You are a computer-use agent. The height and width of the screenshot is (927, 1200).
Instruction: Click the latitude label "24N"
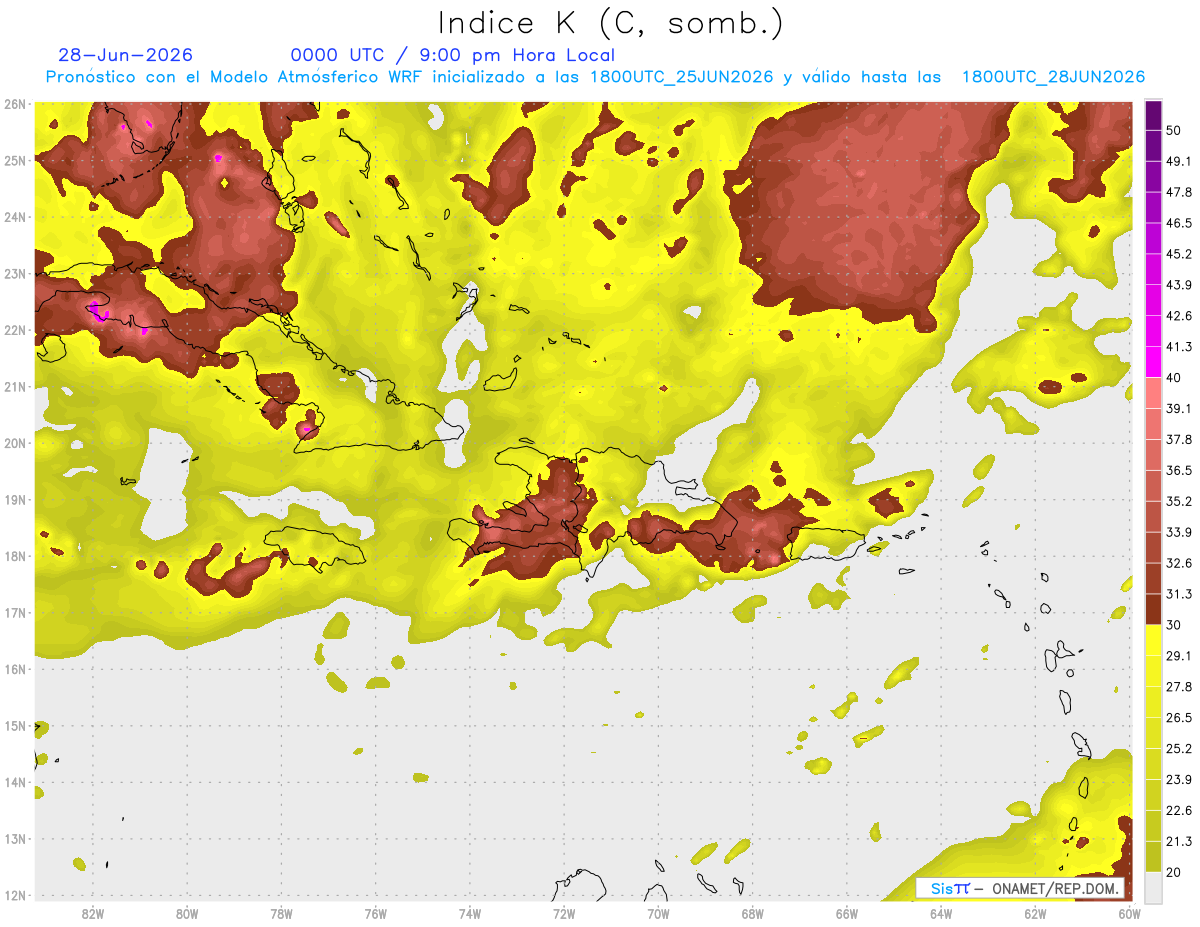tap(15, 217)
